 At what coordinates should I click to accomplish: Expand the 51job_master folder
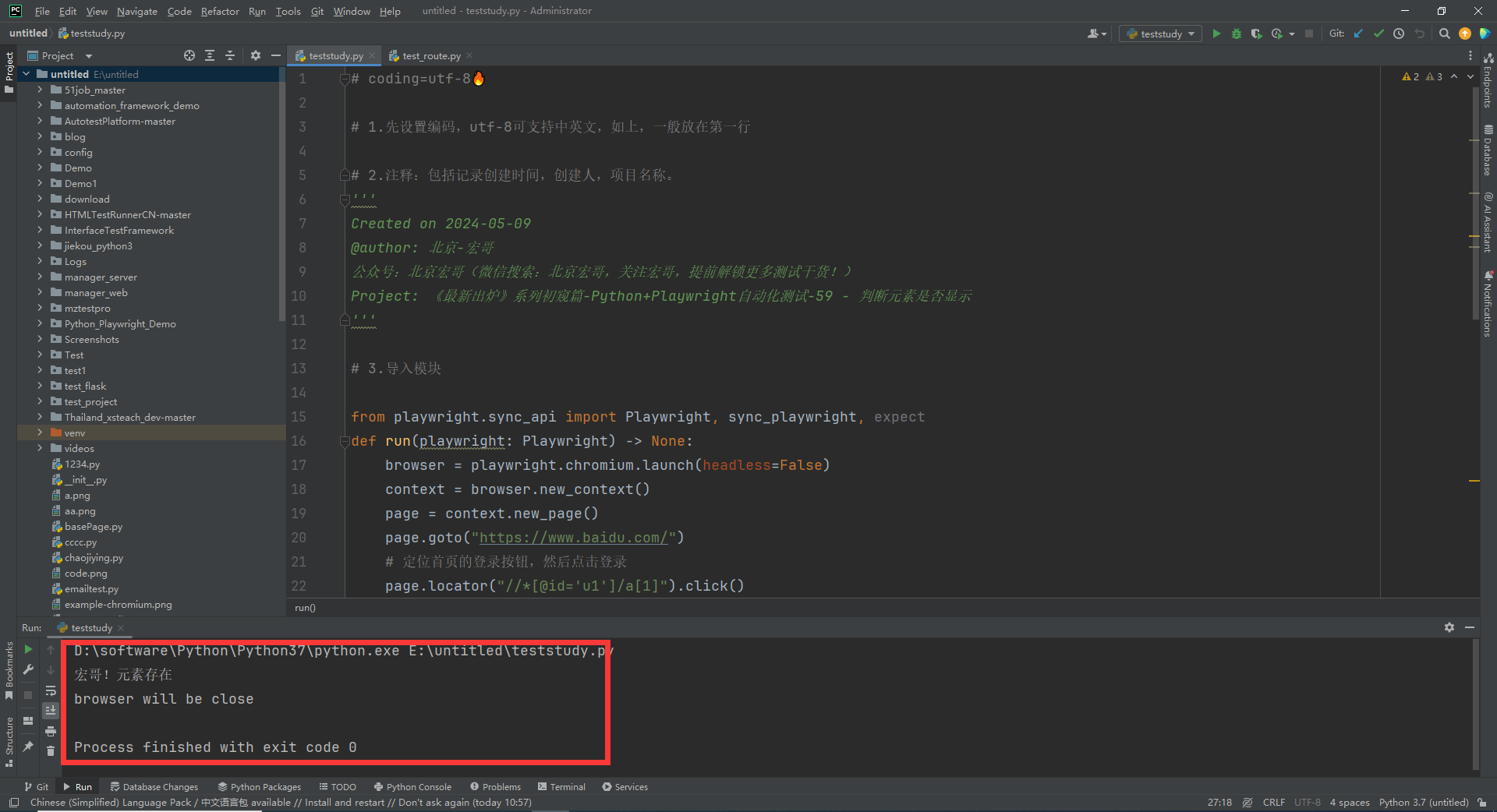pos(40,90)
